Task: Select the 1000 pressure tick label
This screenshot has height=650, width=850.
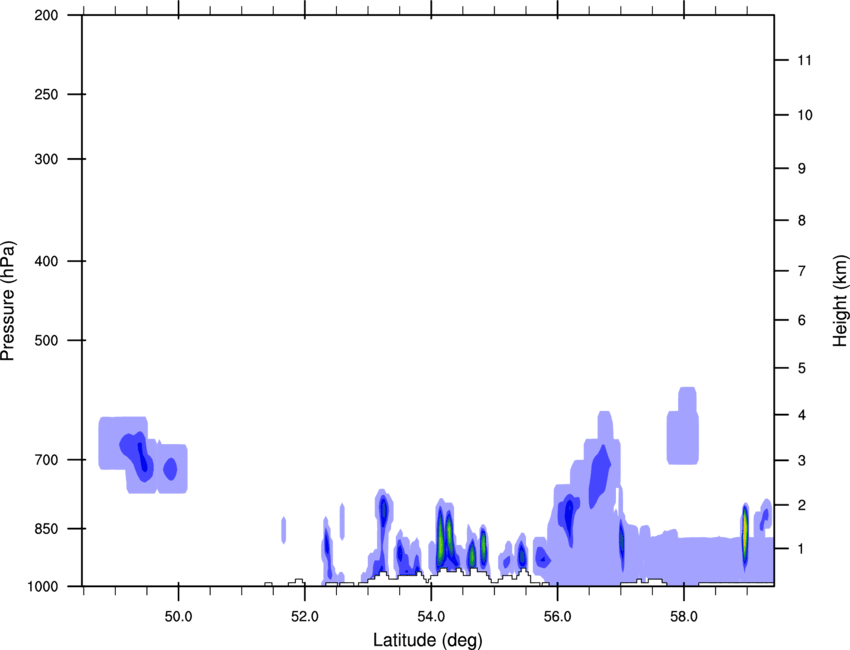Action: coord(43,586)
